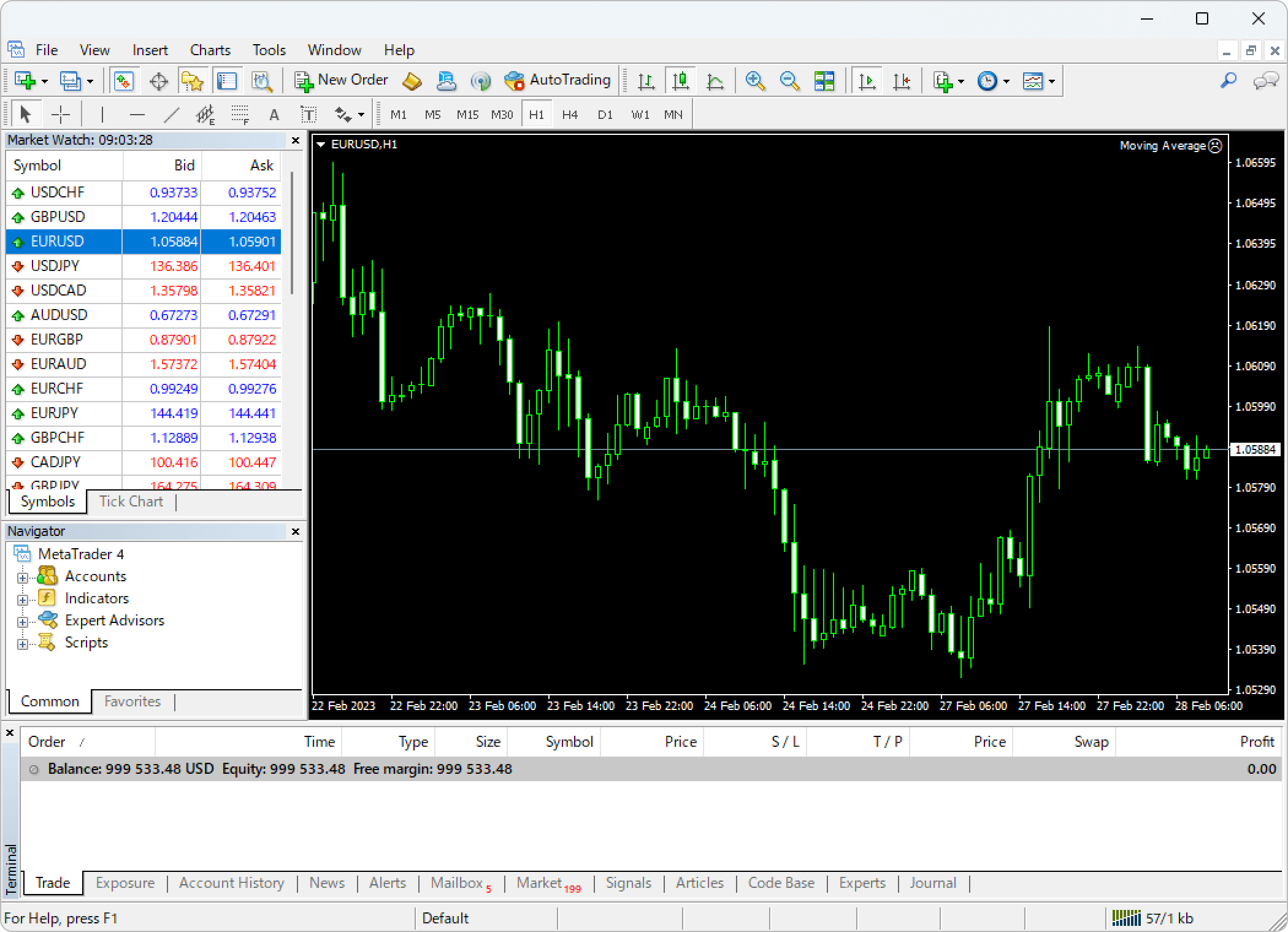The height and width of the screenshot is (932, 1288).
Task: Click the tile windows icon
Action: [x=824, y=80]
